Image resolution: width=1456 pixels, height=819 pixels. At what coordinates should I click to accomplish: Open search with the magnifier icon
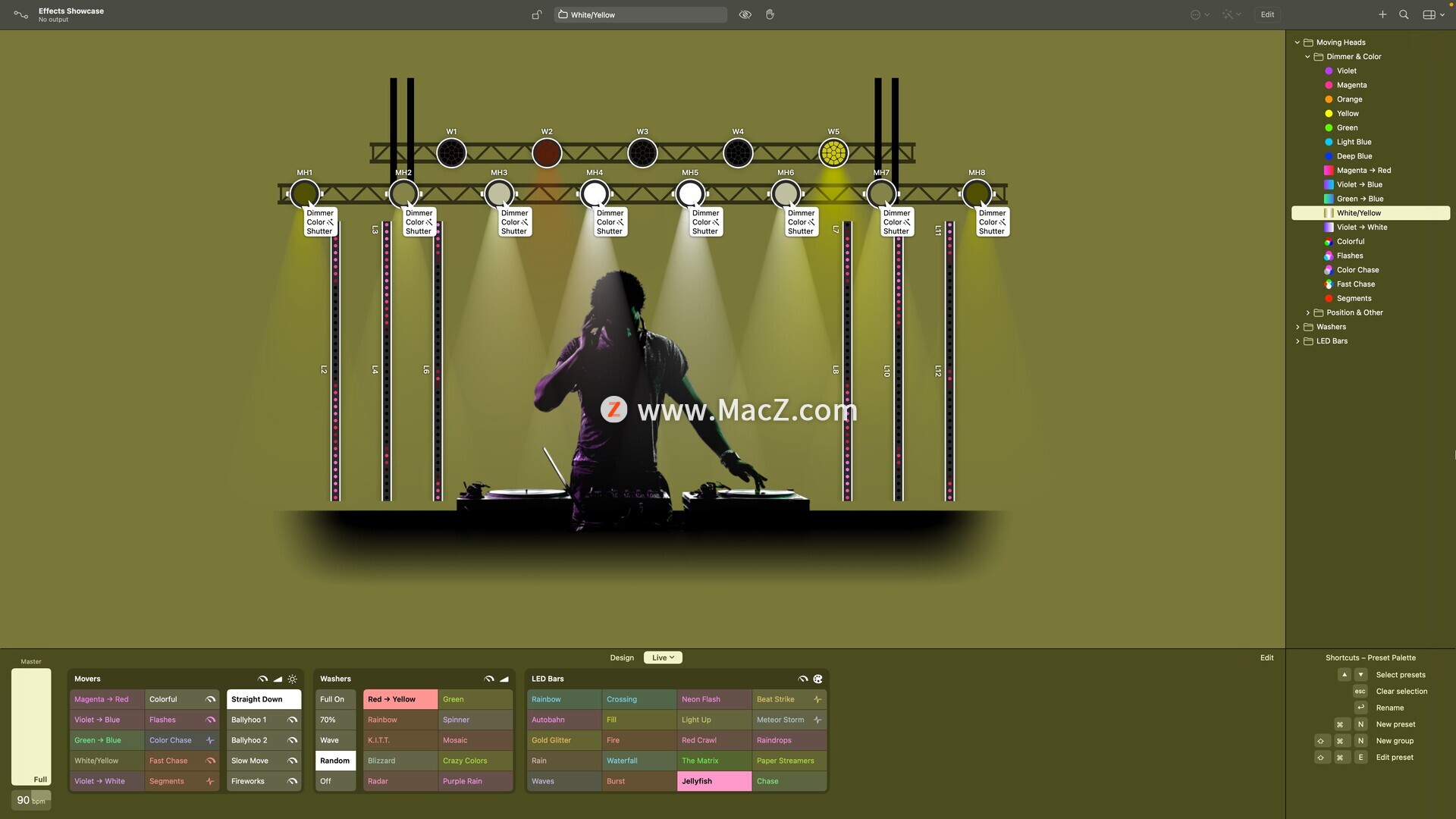pyautogui.click(x=1404, y=14)
